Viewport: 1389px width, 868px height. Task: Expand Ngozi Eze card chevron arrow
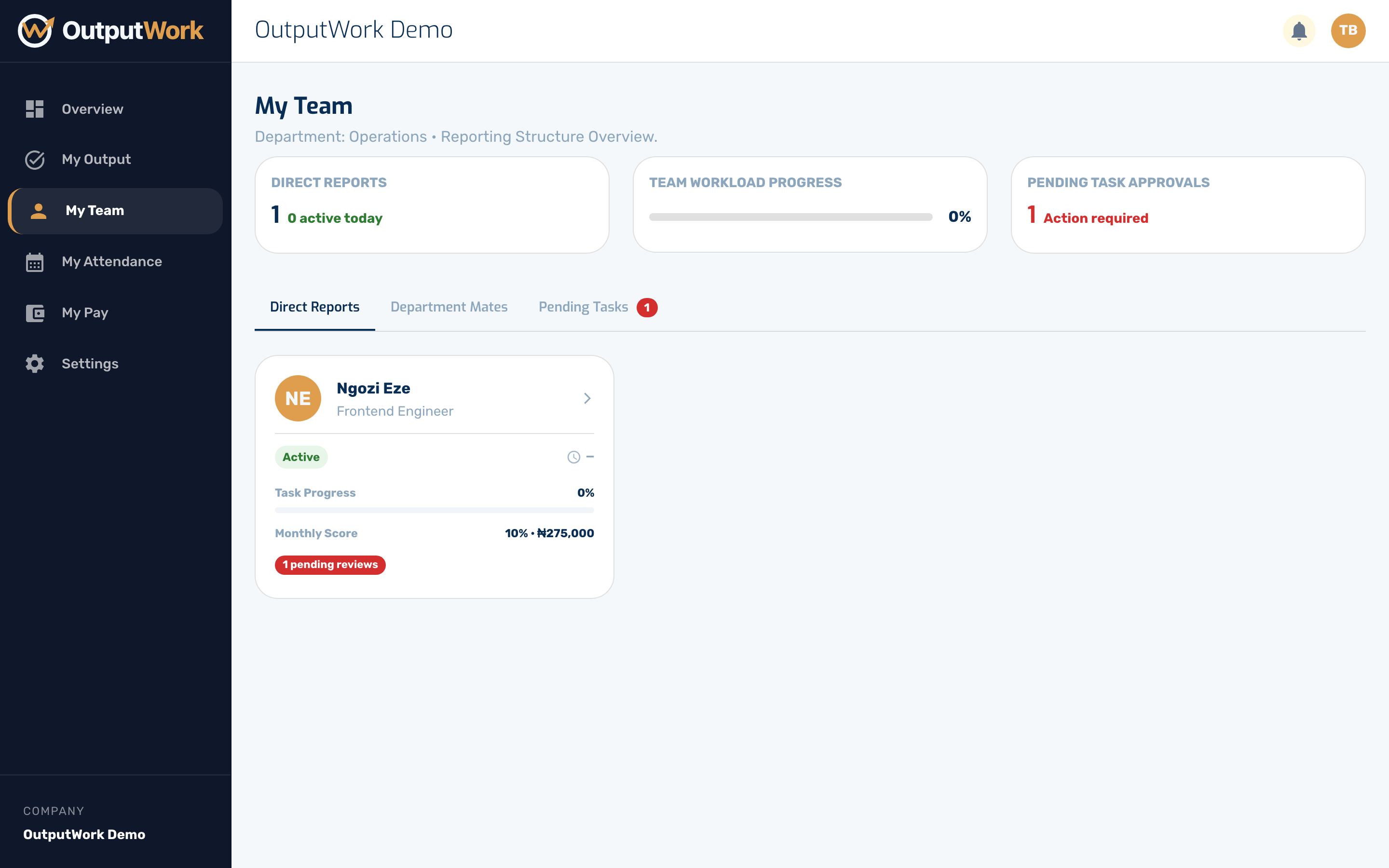point(587,398)
